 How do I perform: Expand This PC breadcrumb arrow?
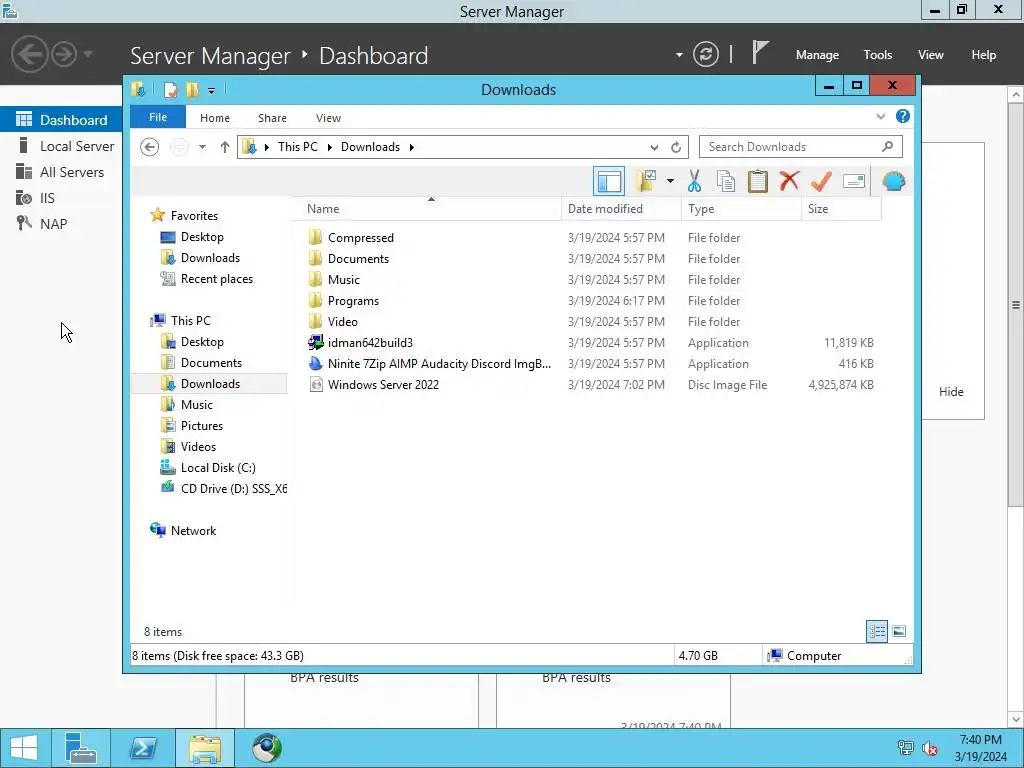tap(329, 147)
